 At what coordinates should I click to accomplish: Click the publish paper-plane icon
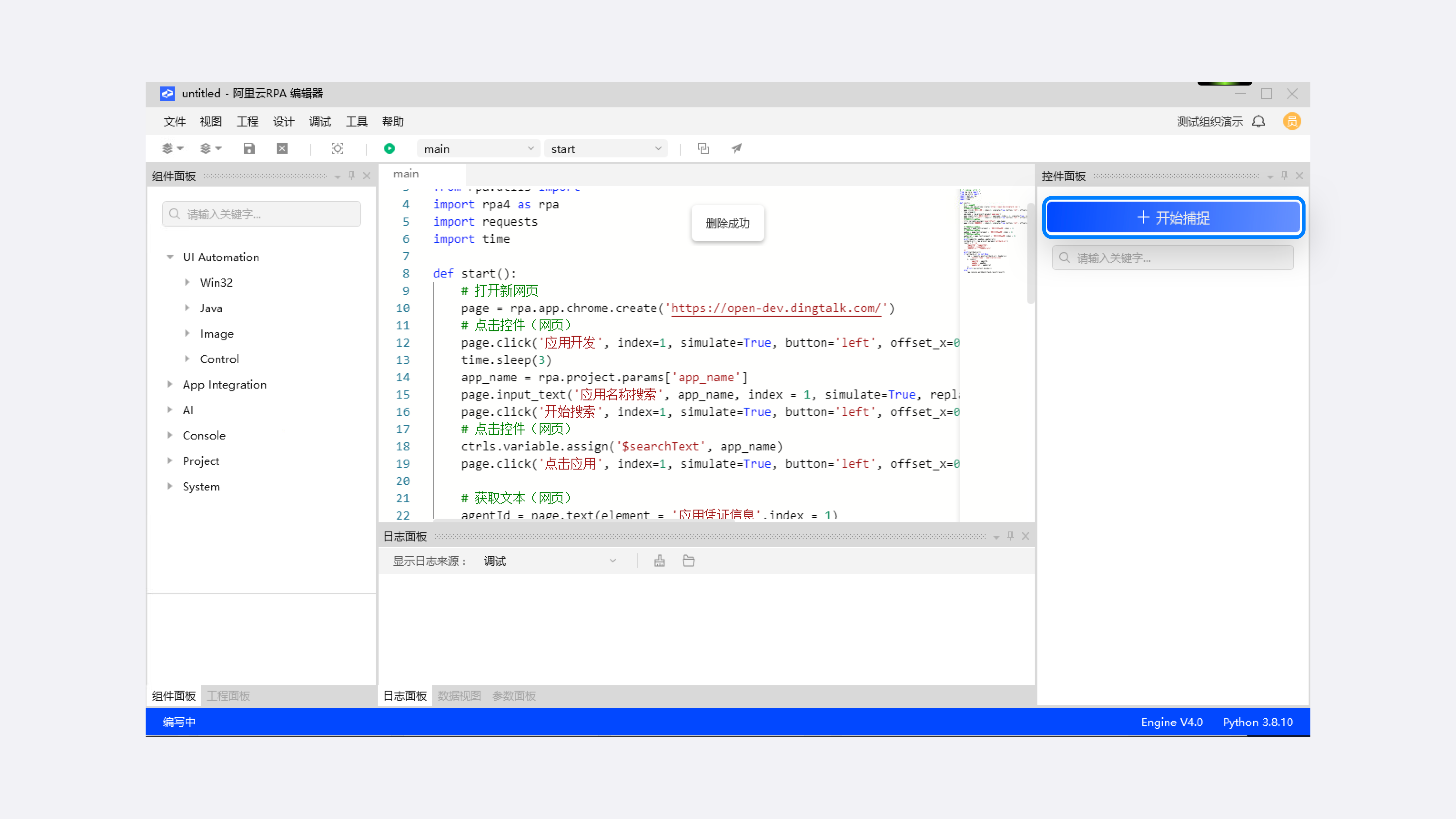pos(736,149)
